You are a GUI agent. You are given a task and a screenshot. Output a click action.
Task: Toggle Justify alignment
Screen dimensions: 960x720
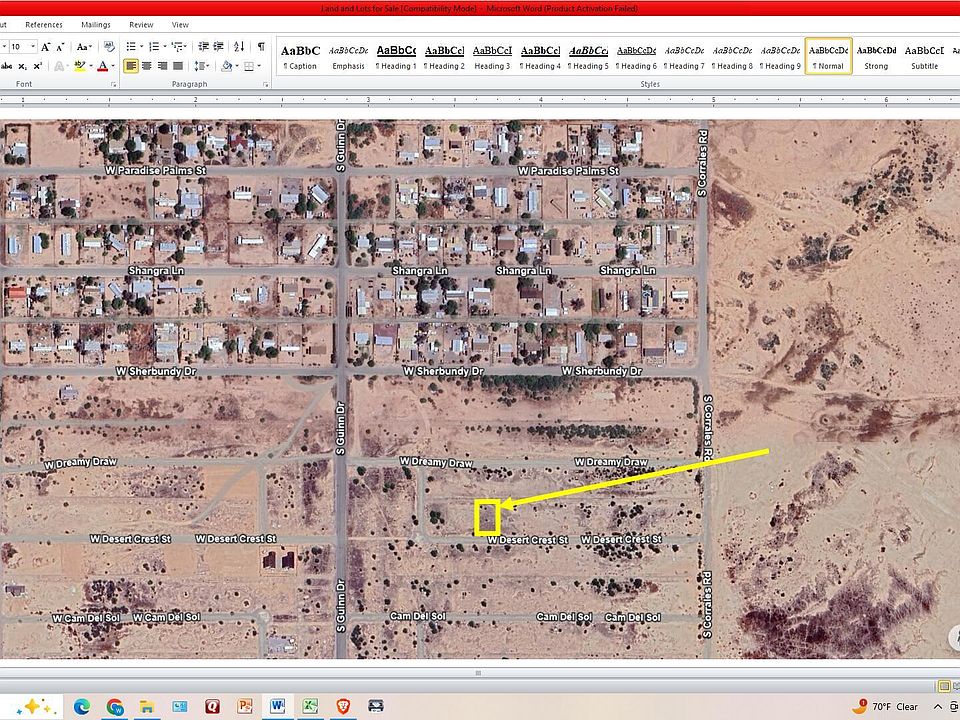click(x=178, y=66)
